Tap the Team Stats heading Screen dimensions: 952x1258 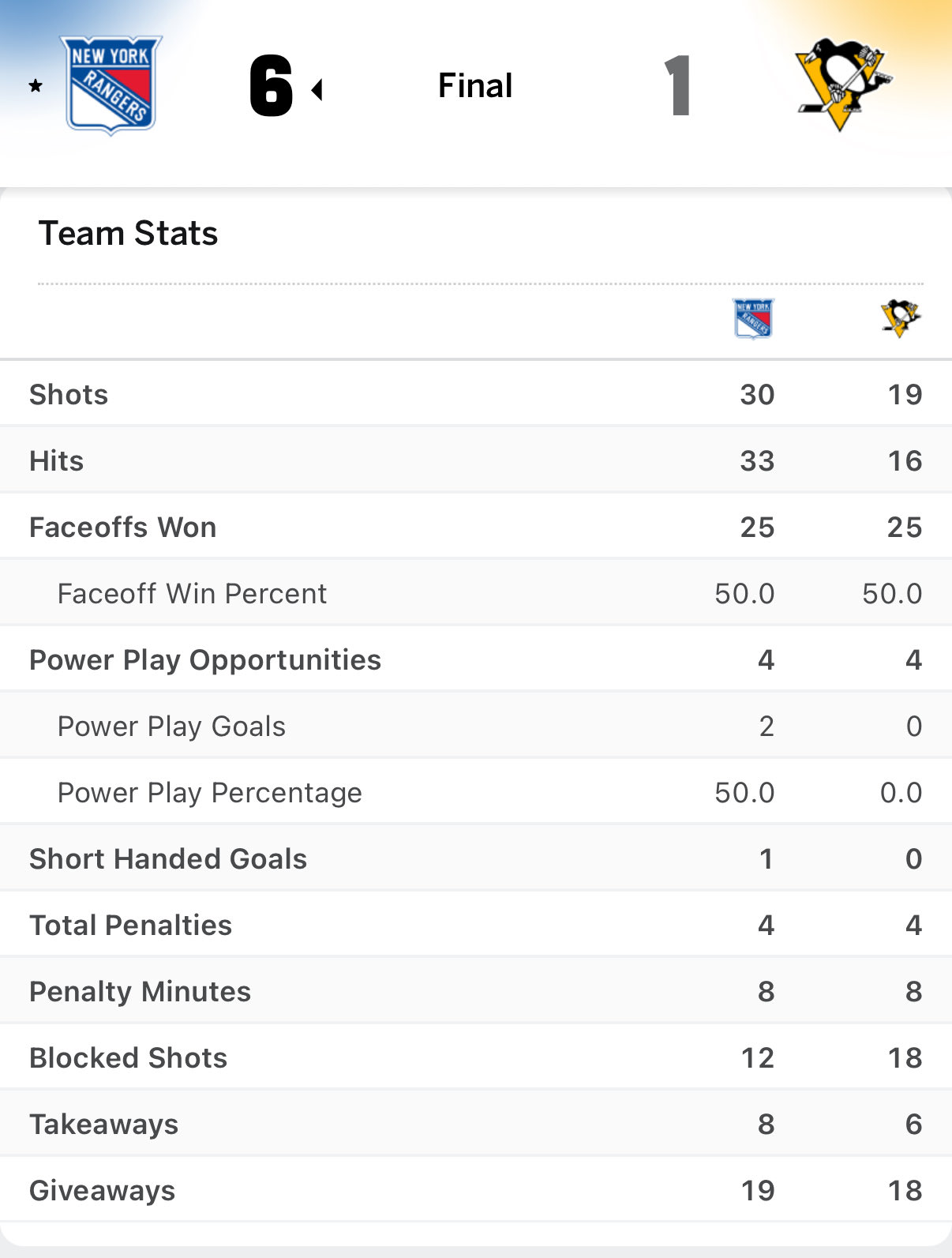pyautogui.click(x=128, y=234)
